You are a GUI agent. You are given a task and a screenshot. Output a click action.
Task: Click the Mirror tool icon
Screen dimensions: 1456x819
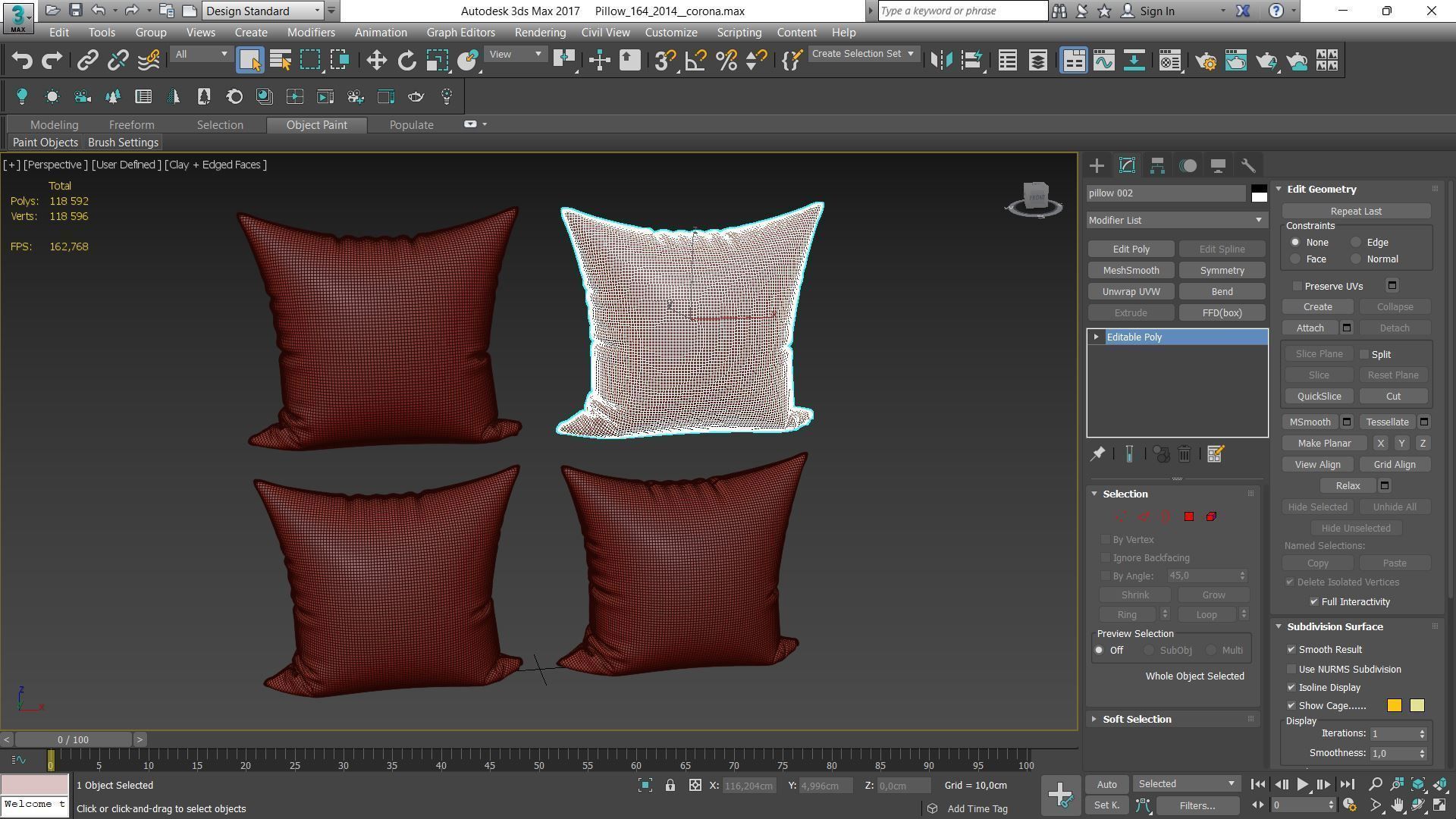coord(941,61)
